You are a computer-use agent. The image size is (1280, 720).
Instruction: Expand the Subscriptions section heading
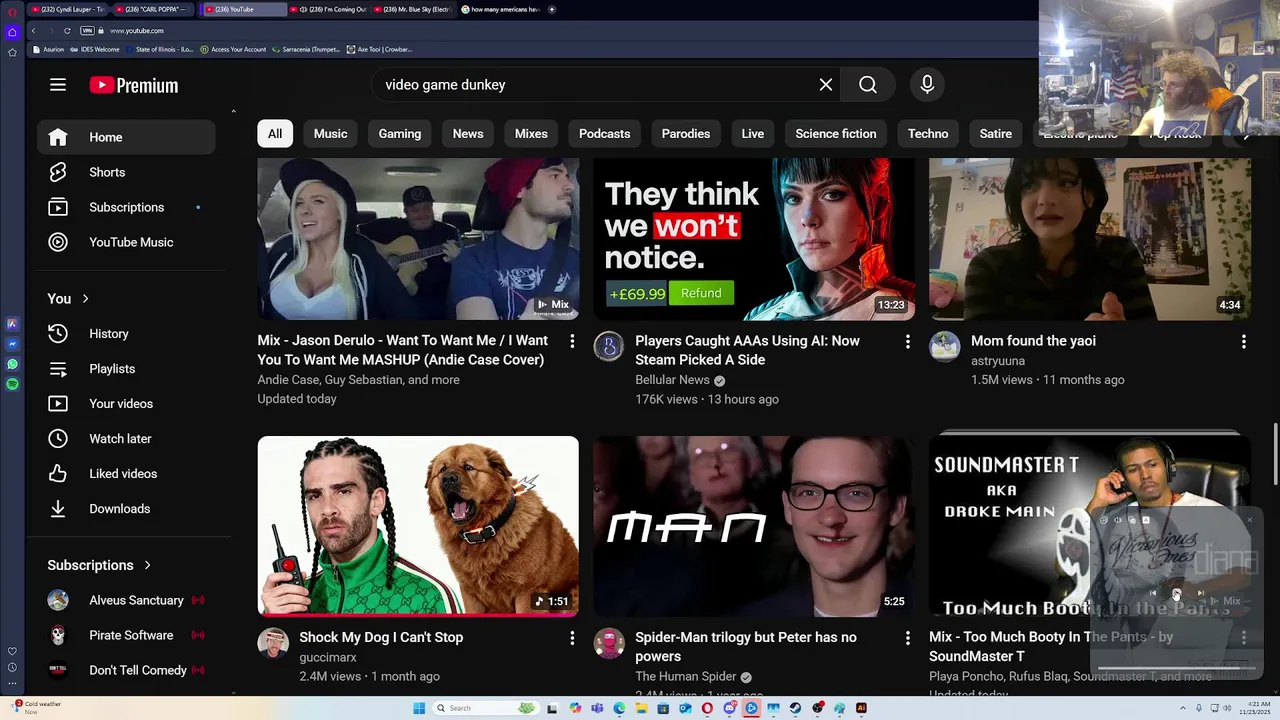(99, 565)
